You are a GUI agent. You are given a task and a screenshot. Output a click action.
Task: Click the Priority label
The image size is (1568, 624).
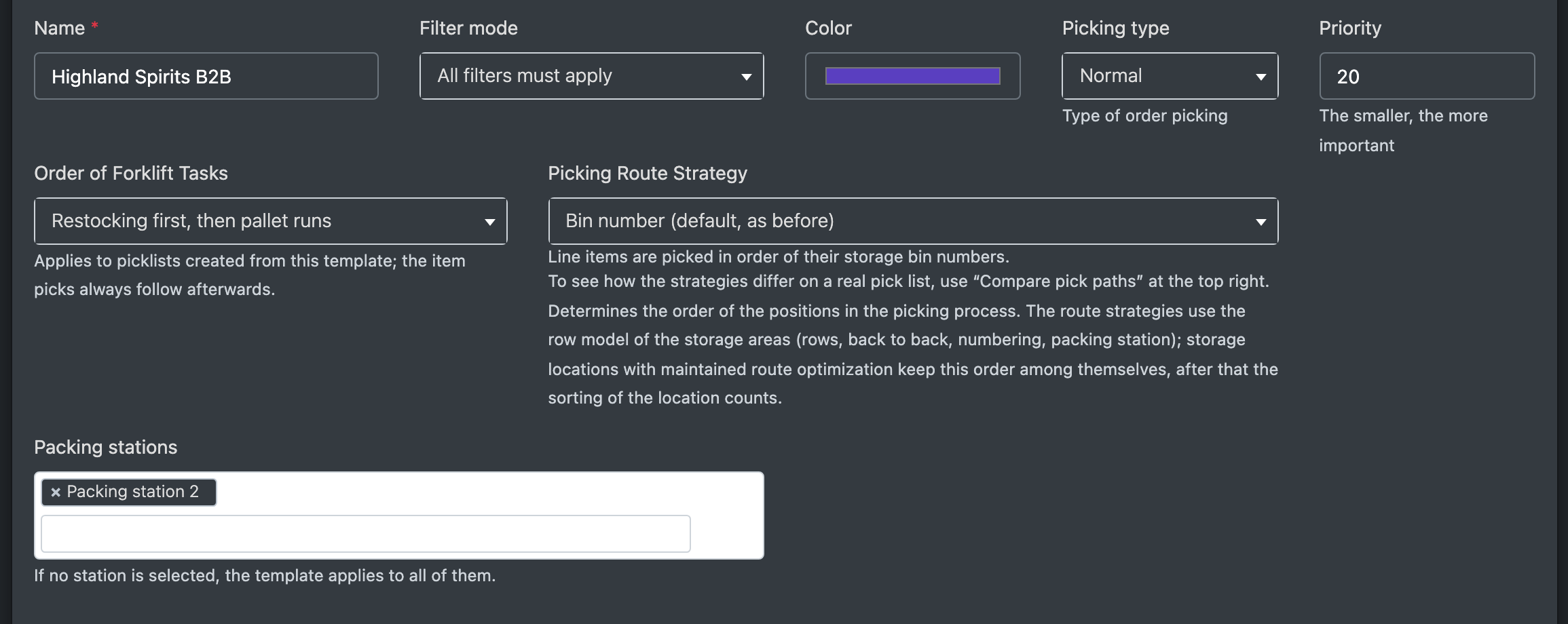[1350, 28]
